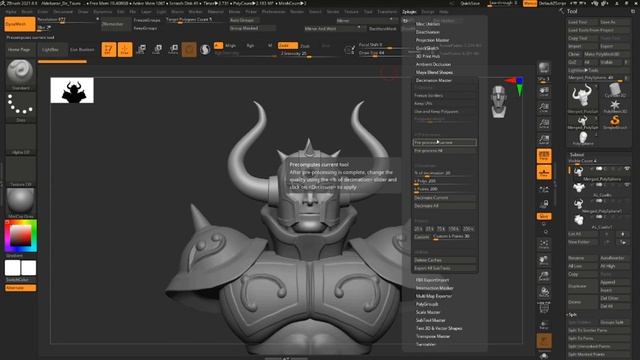Image resolution: width=640 pixels, height=360 pixels.
Task: Toggle the Floor grid icon
Action: point(544,172)
